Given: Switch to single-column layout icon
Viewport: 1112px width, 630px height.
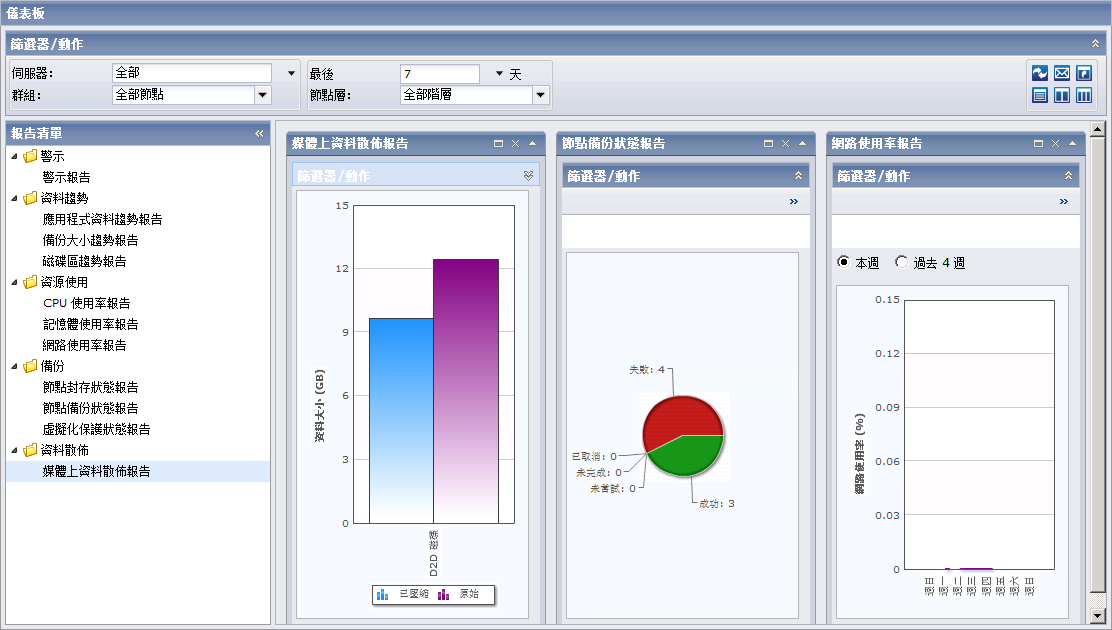Looking at the screenshot, I should tap(1040, 95).
